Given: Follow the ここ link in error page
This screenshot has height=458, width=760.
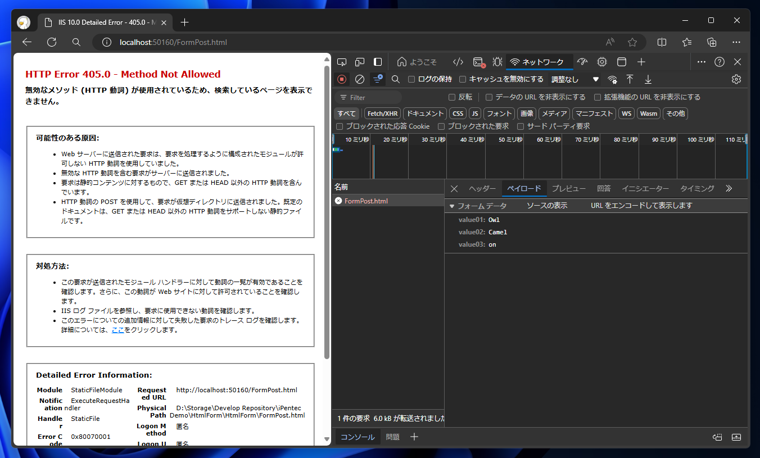Looking at the screenshot, I should coord(118,330).
